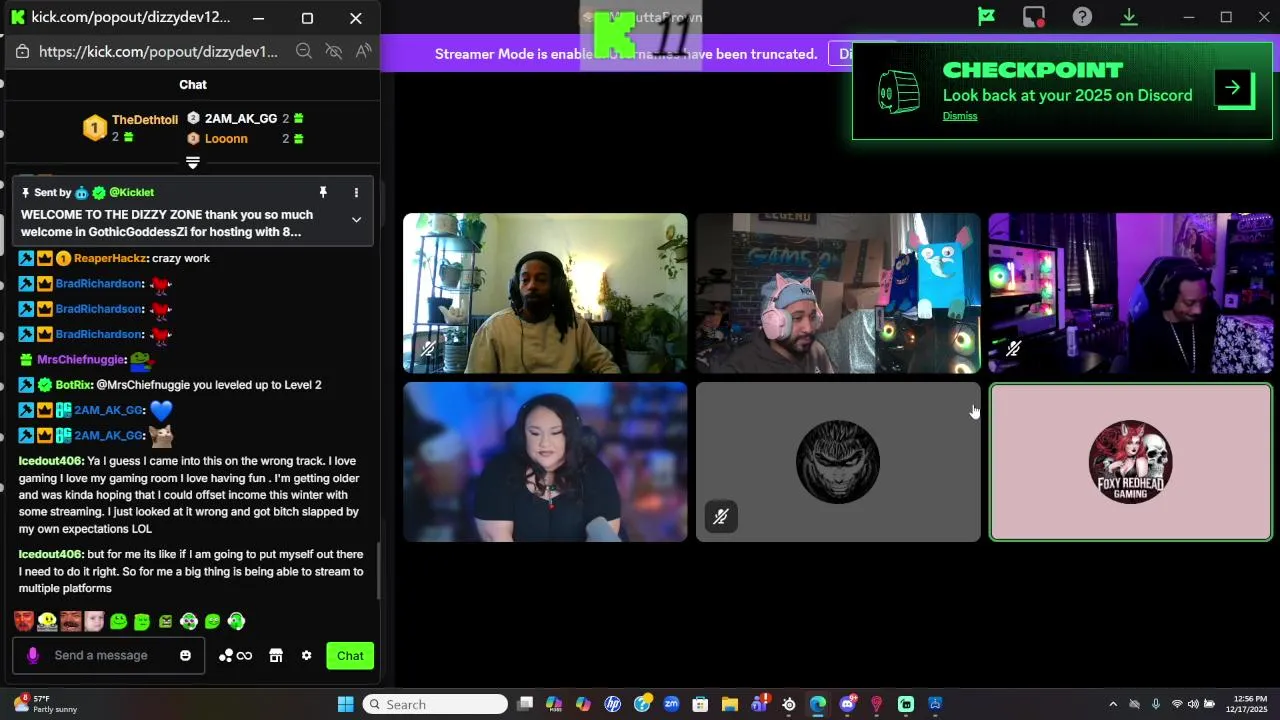Screen dimensions: 1280x720
Task: Open Windows Start menu
Action: point(345,704)
